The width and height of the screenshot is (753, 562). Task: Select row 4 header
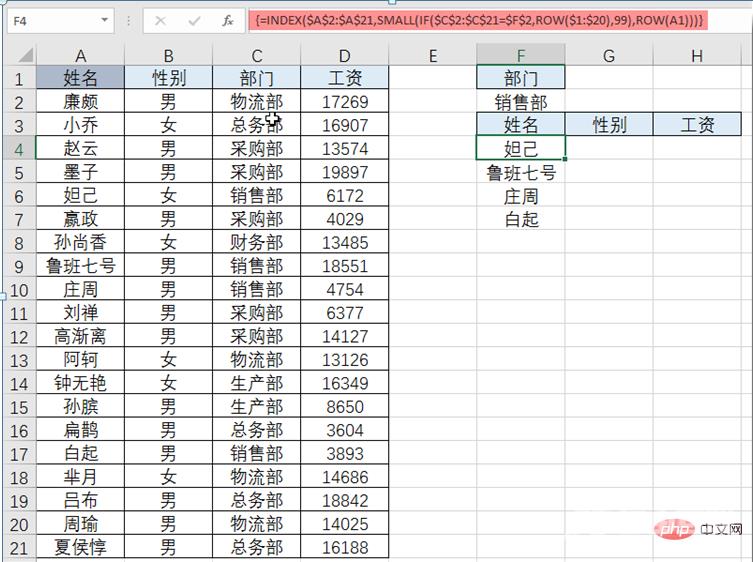coord(19,148)
